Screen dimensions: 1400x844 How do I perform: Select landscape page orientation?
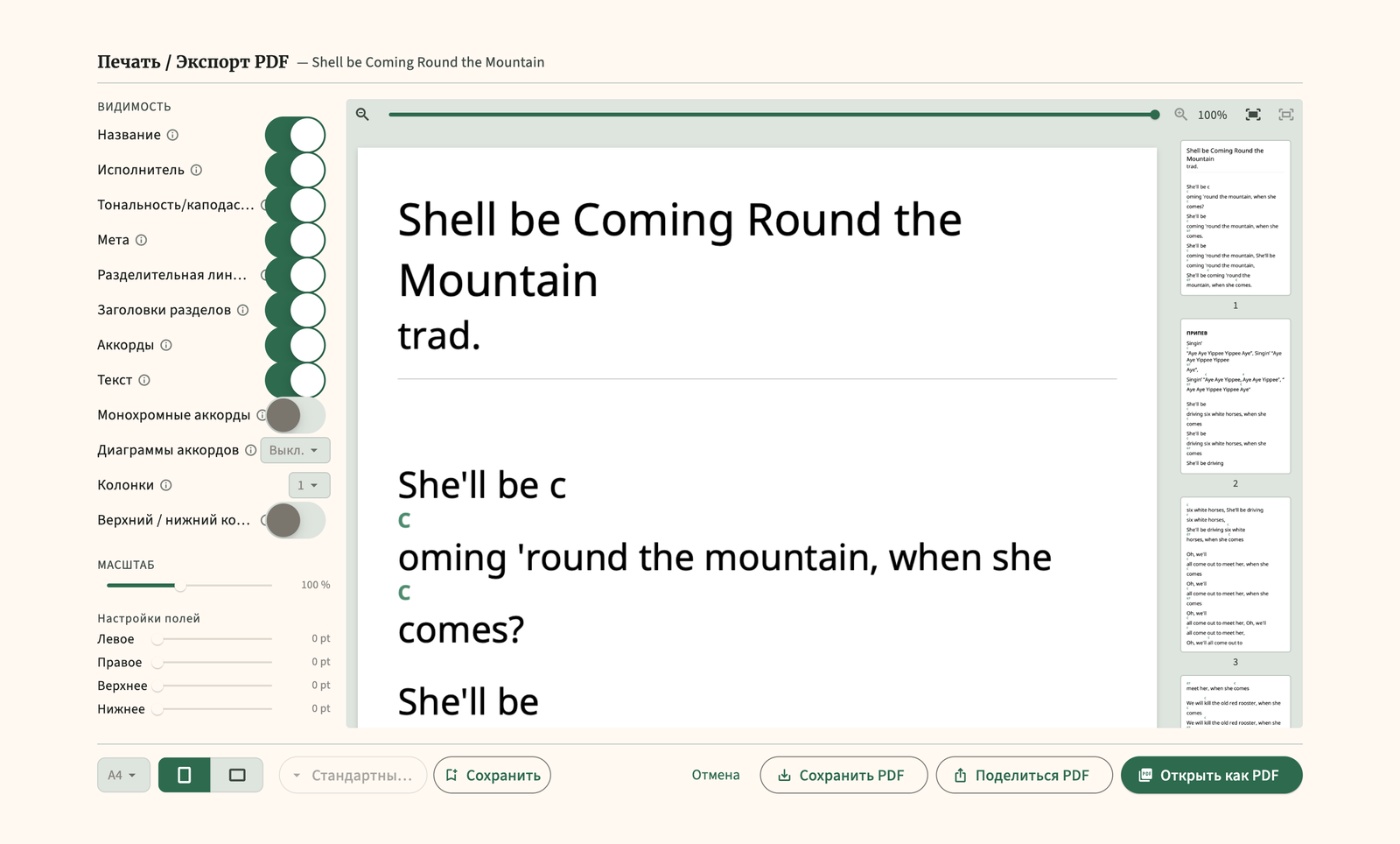(237, 775)
